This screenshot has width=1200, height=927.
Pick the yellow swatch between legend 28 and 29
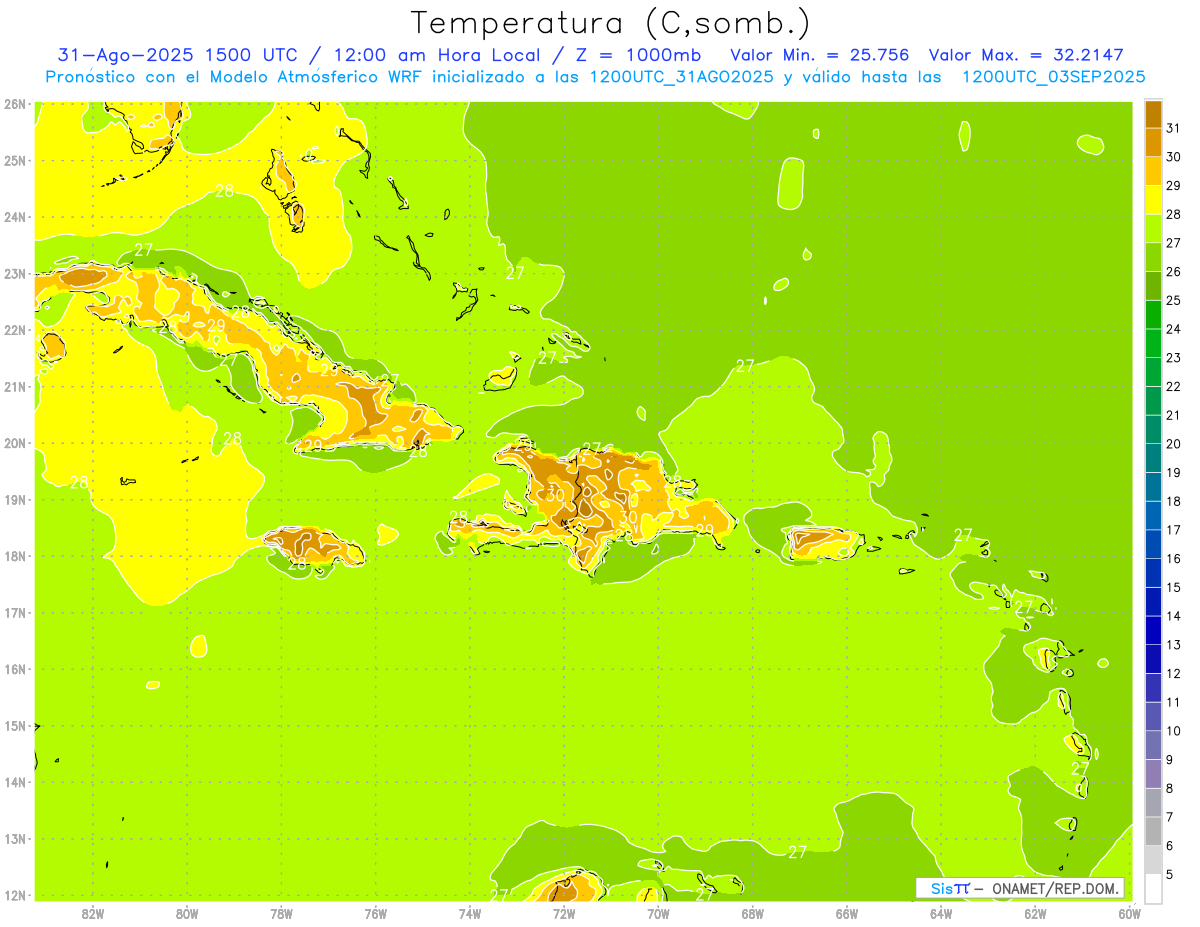[1153, 200]
